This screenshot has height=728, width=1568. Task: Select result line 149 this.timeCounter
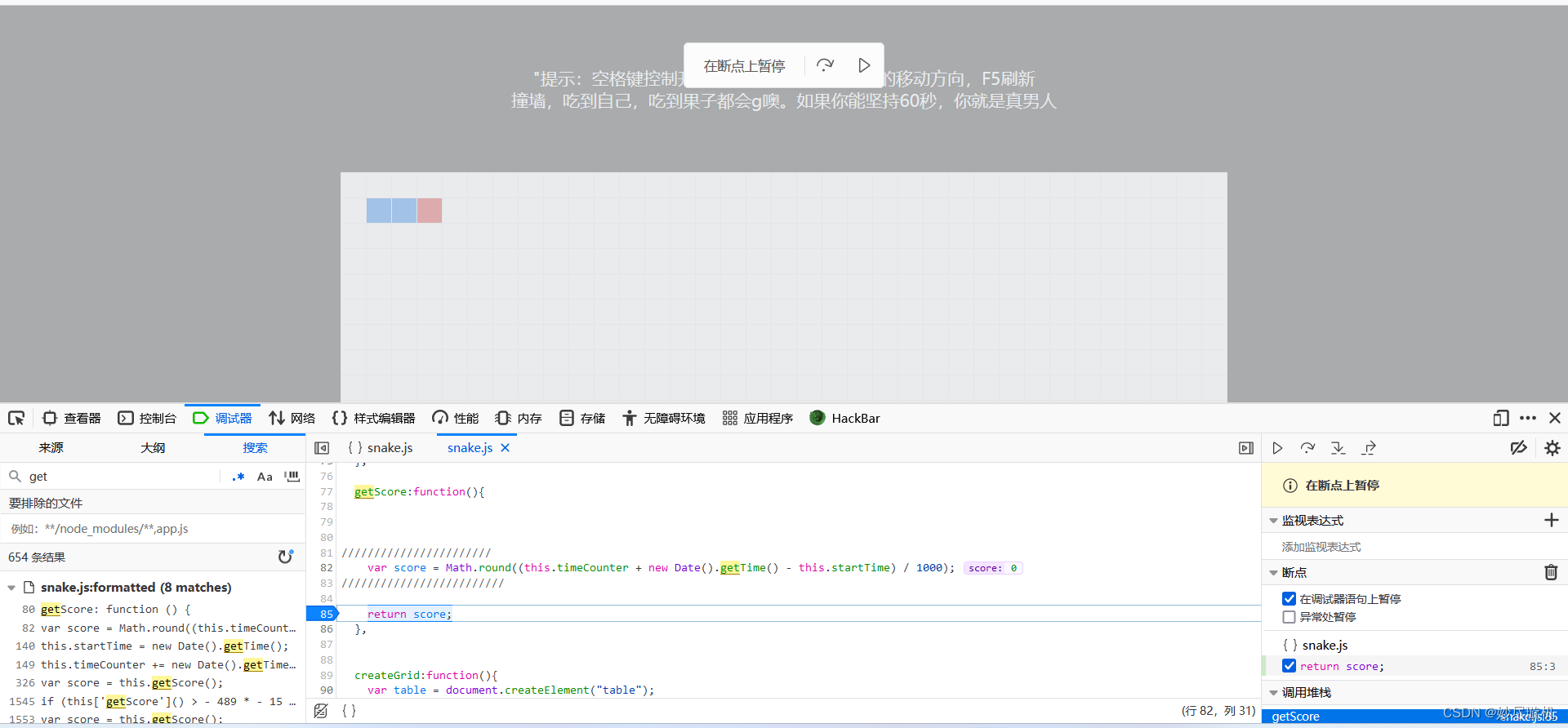[153, 664]
